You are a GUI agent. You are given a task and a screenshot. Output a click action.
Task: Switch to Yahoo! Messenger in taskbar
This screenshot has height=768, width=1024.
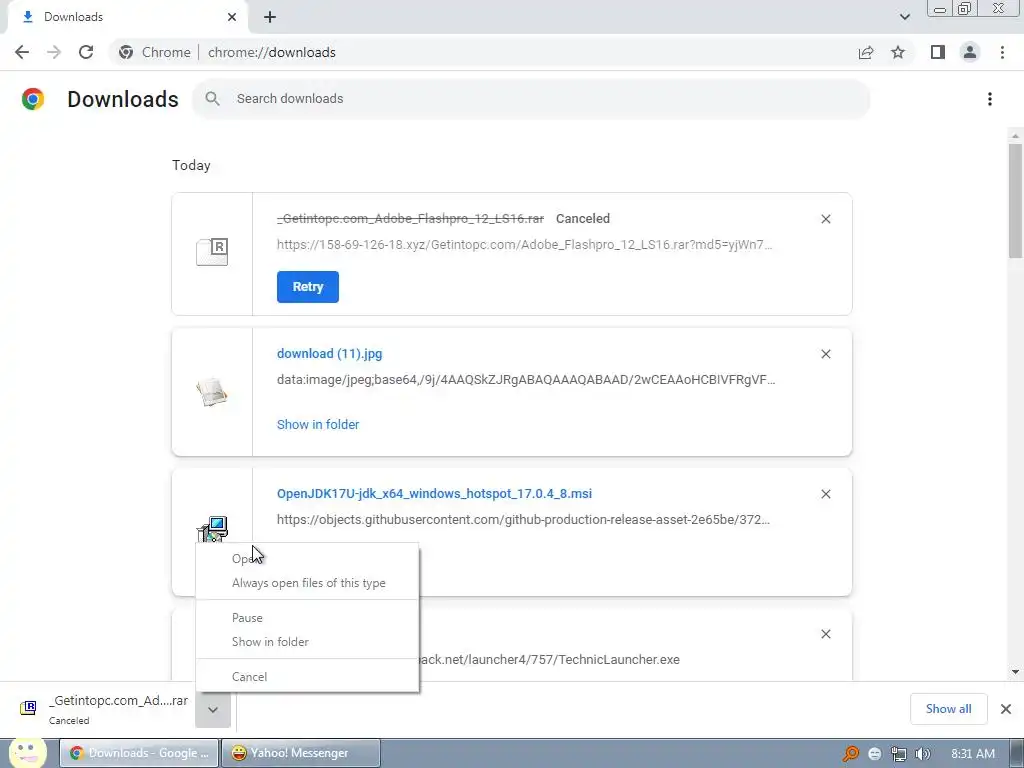tap(300, 753)
